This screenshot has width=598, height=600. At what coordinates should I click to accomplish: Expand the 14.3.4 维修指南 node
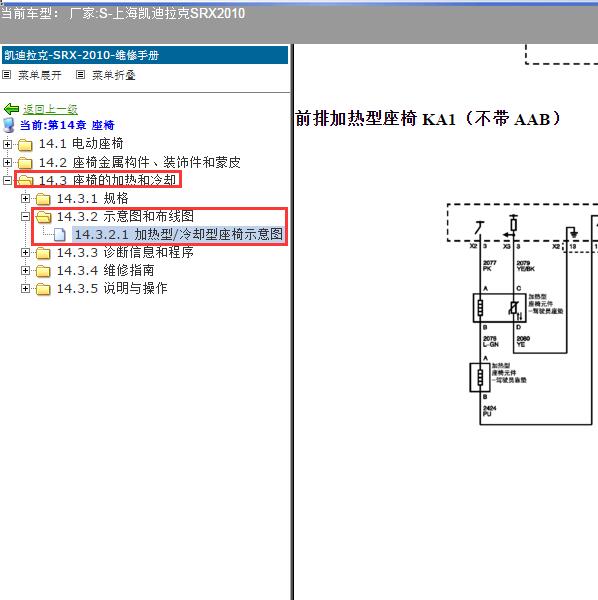[25, 271]
